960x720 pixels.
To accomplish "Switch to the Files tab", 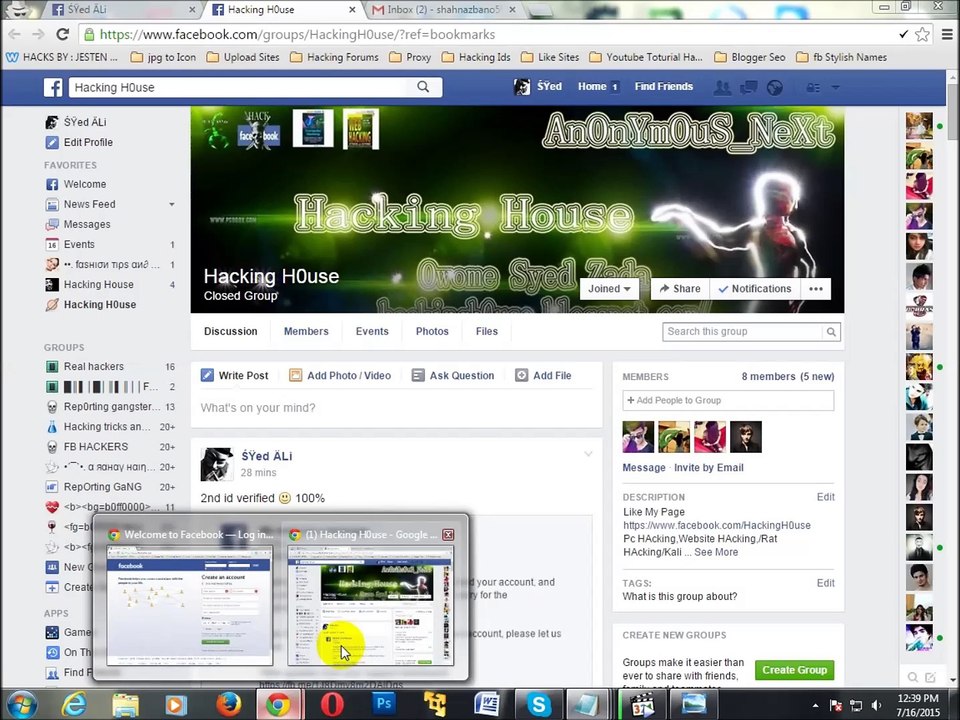I will click(487, 331).
